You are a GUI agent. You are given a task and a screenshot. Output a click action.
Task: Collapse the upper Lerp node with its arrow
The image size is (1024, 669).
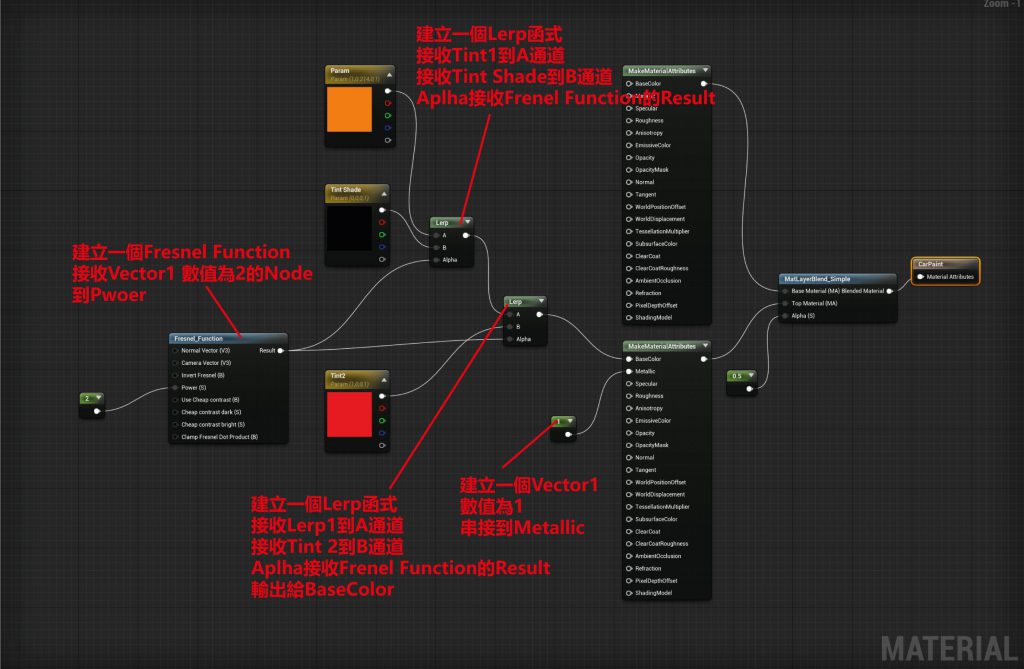tap(465, 222)
